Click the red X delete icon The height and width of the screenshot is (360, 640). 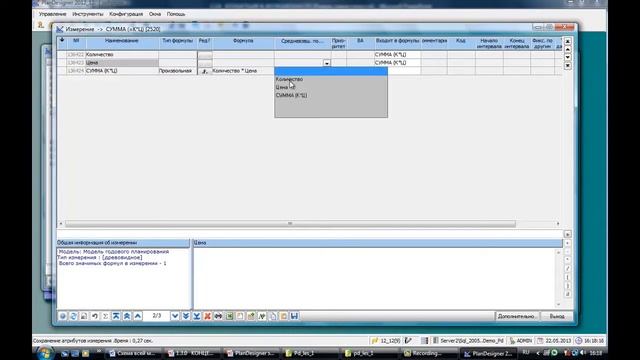[207, 316]
